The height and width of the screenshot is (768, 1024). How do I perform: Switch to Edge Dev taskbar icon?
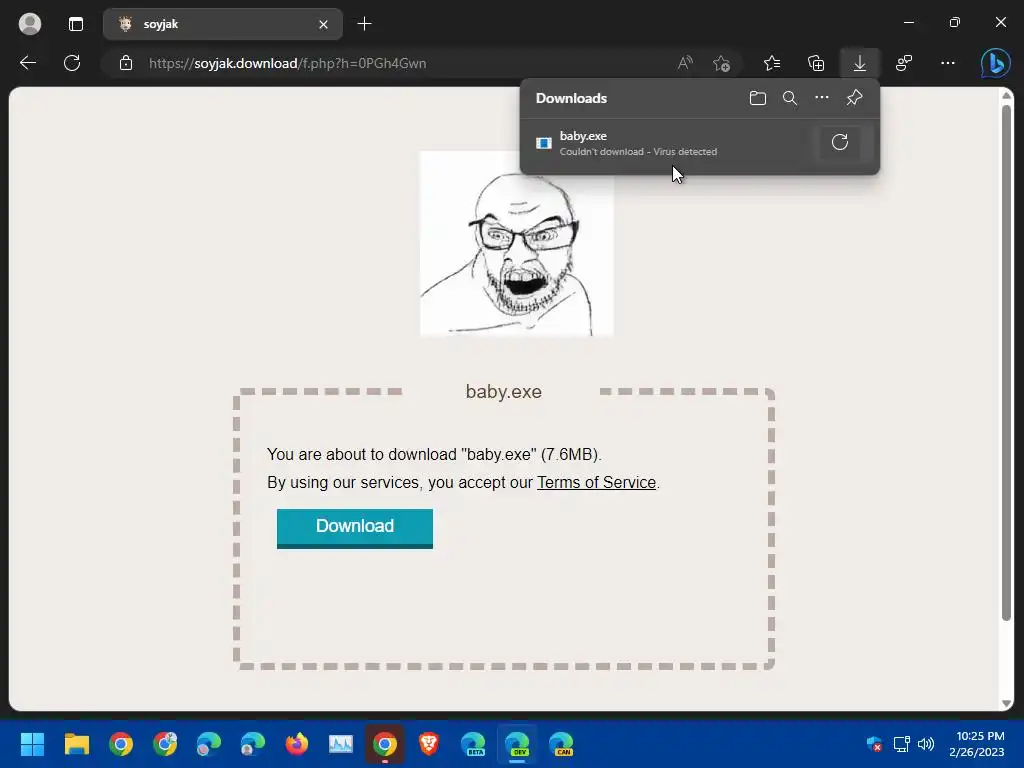[517, 744]
